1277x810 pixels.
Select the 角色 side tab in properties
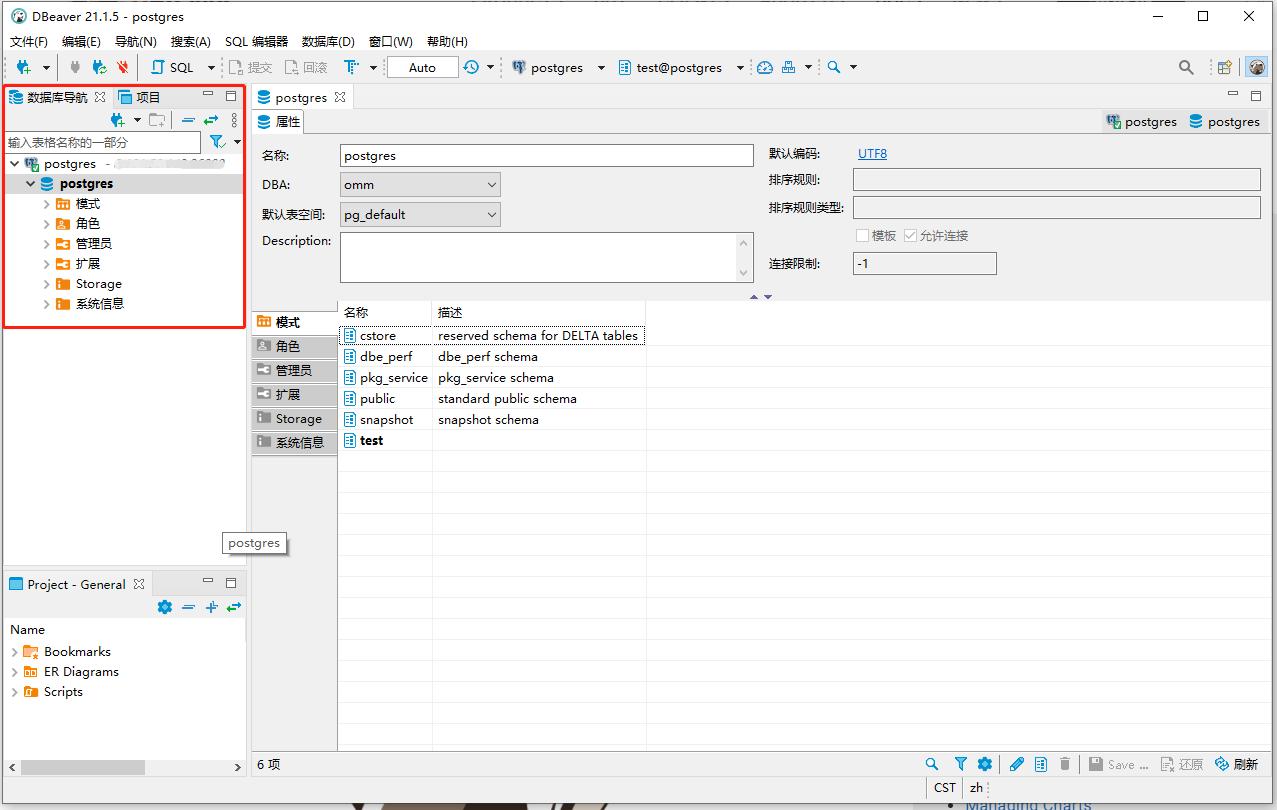[x=288, y=346]
